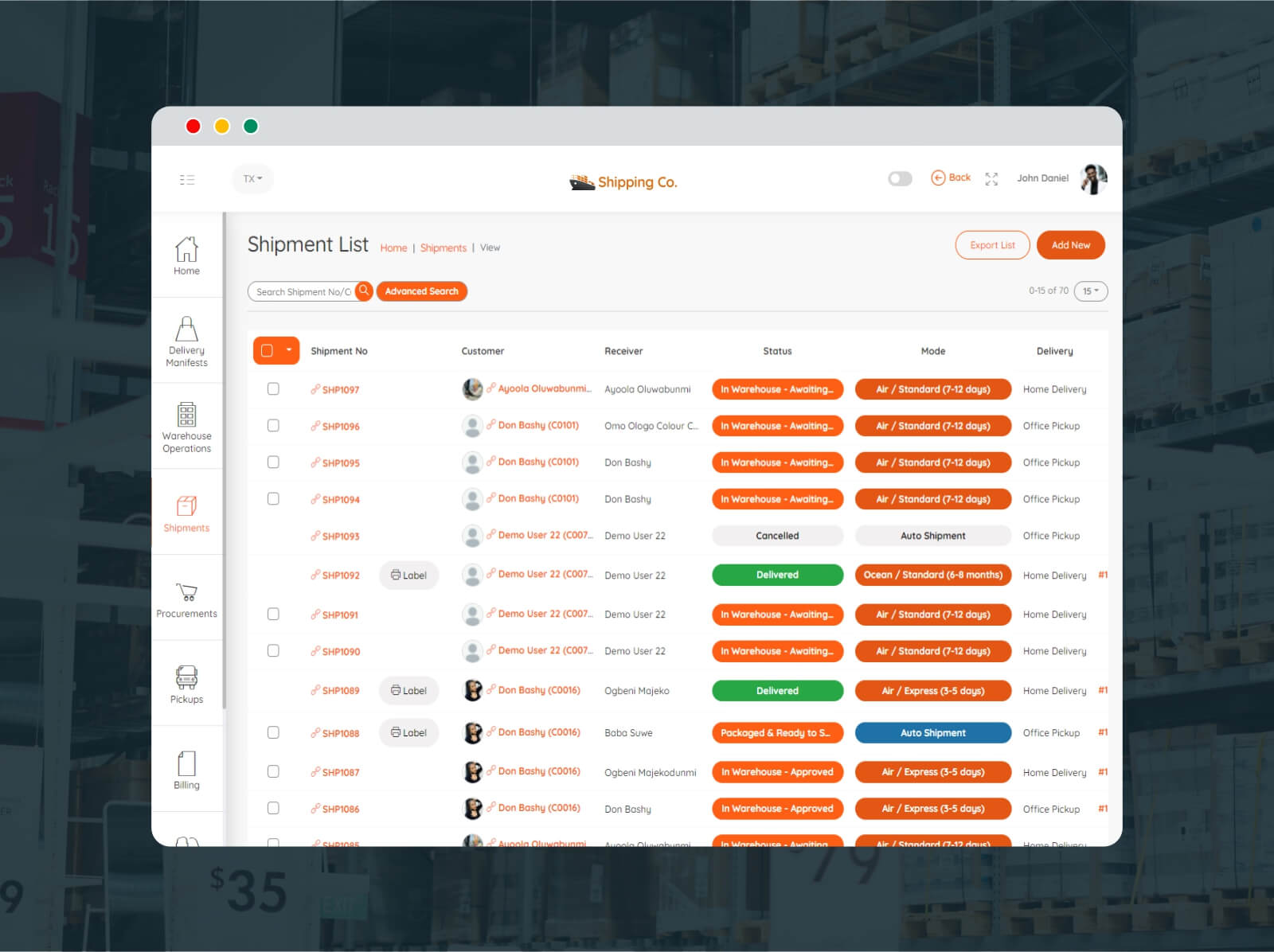The height and width of the screenshot is (952, 1274).
Task: Check the box for shipment SHP1097
Action: (x=273, y=388)
